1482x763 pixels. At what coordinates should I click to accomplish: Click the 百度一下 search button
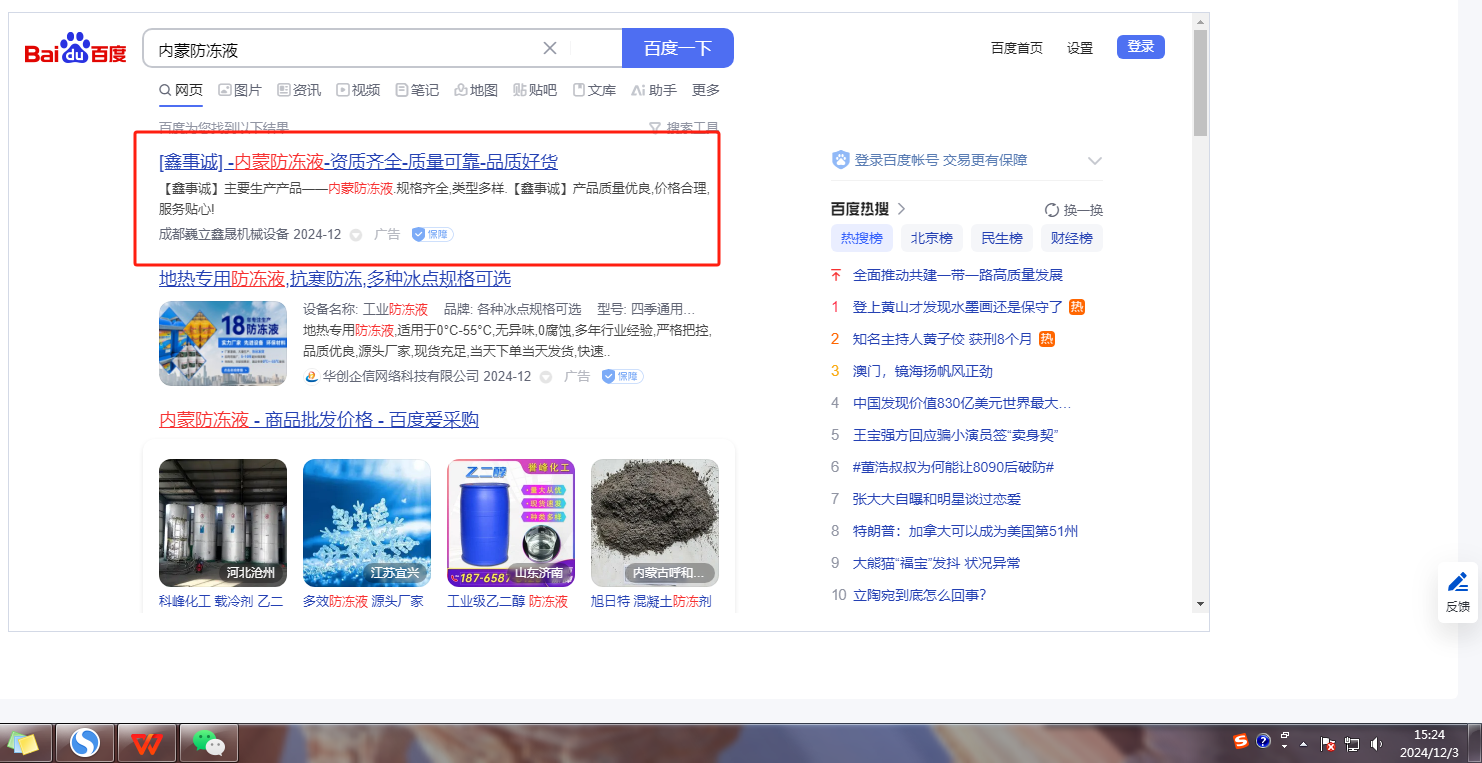pos(678,48)
